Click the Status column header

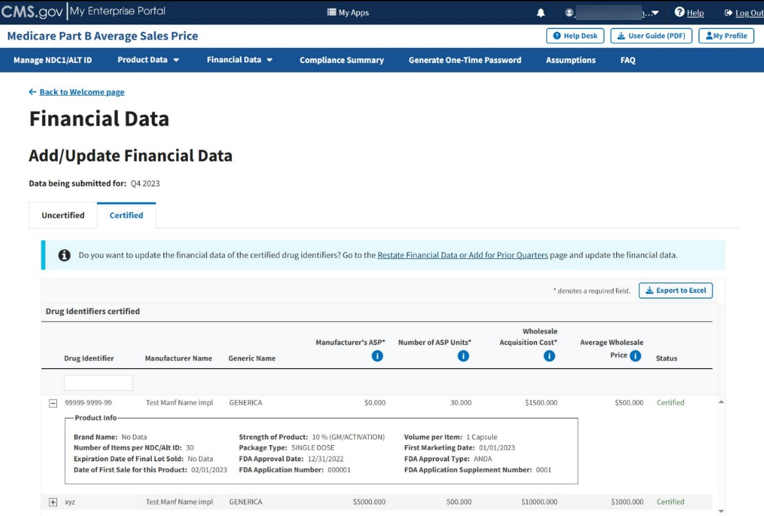[667, 358]
